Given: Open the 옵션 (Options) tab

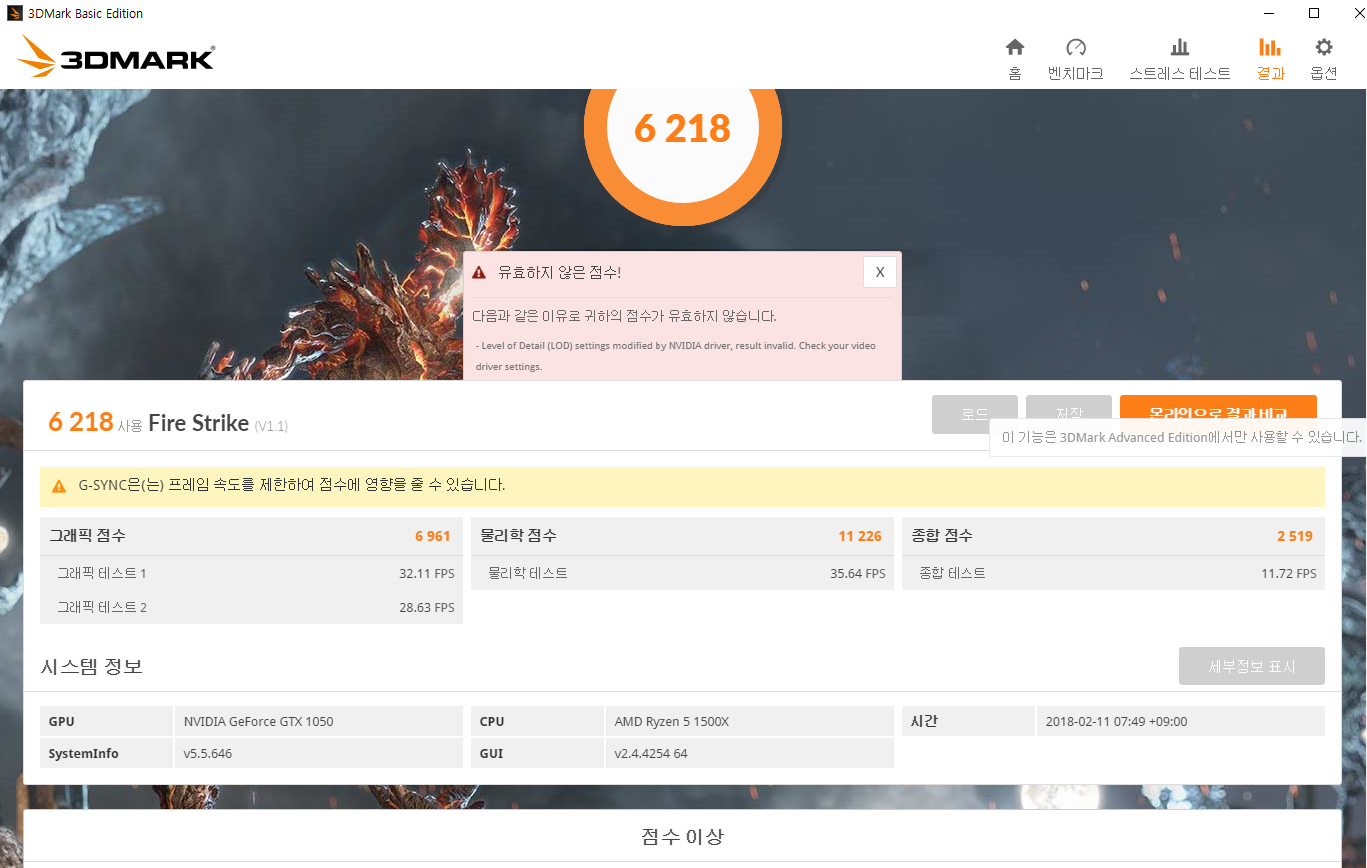Looking at the screenshot, I should click(1324, 59).
